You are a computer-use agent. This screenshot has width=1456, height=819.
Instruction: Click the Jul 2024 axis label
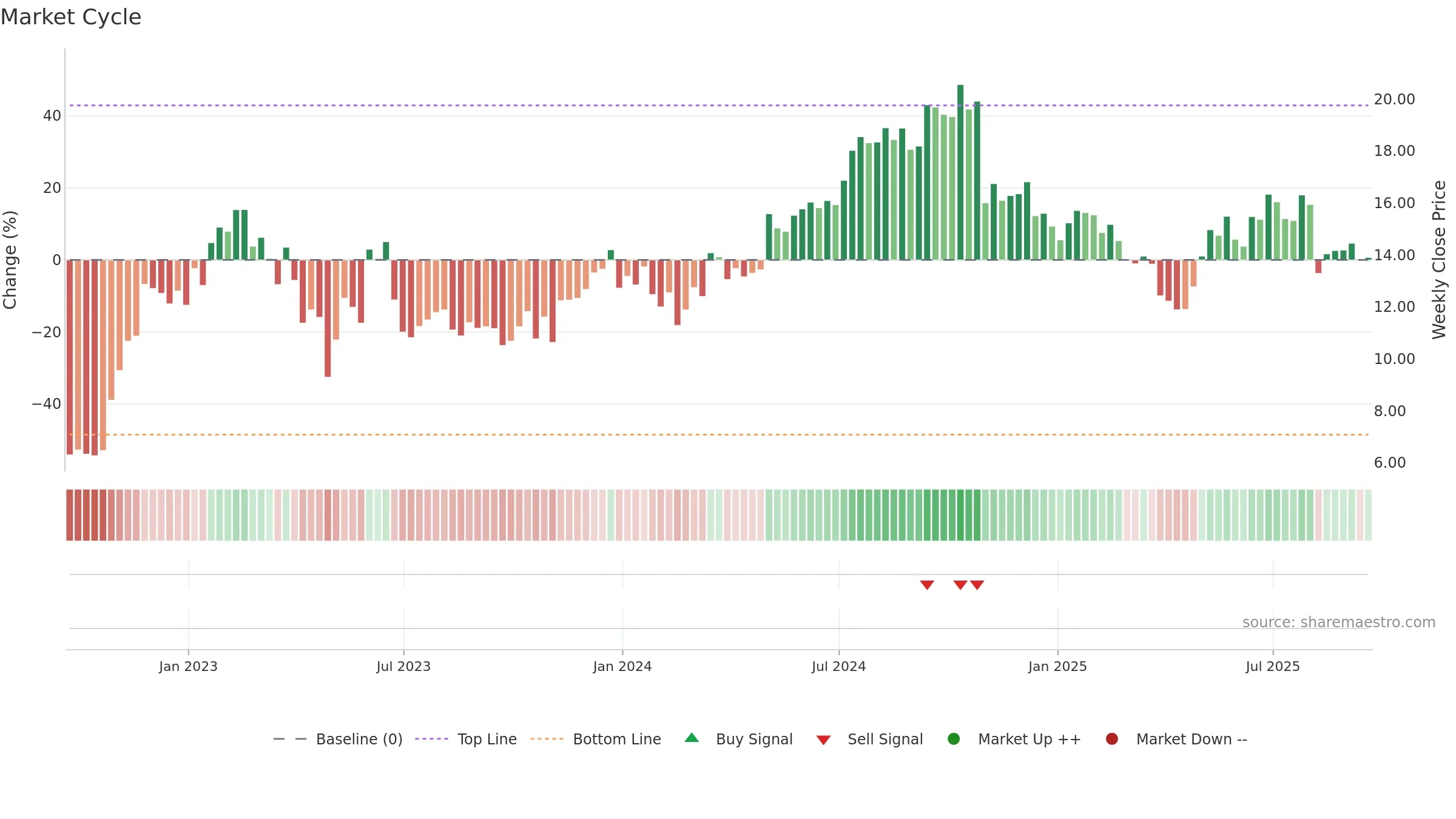839,667
